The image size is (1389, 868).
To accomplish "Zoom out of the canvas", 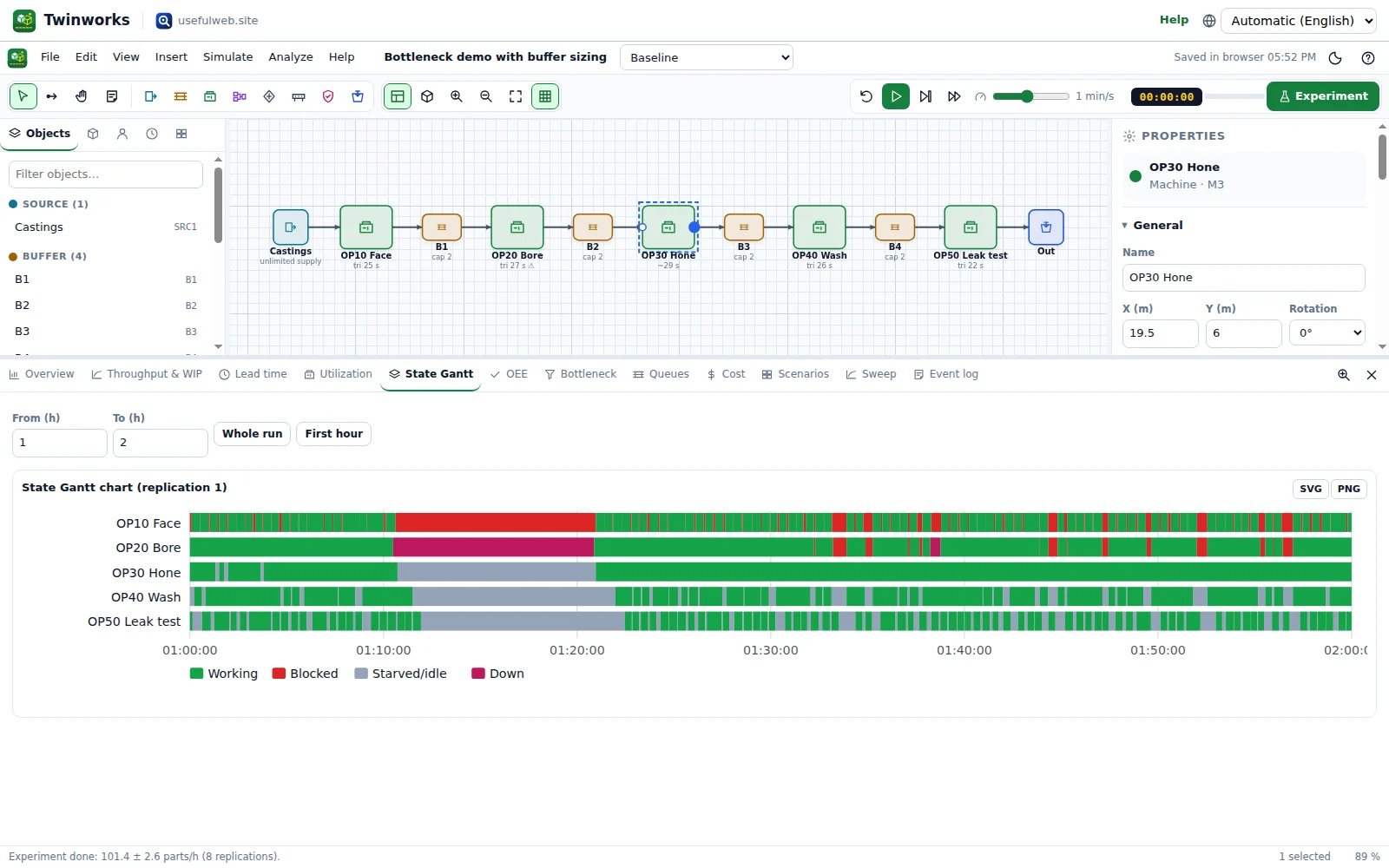I will point(486,96).
